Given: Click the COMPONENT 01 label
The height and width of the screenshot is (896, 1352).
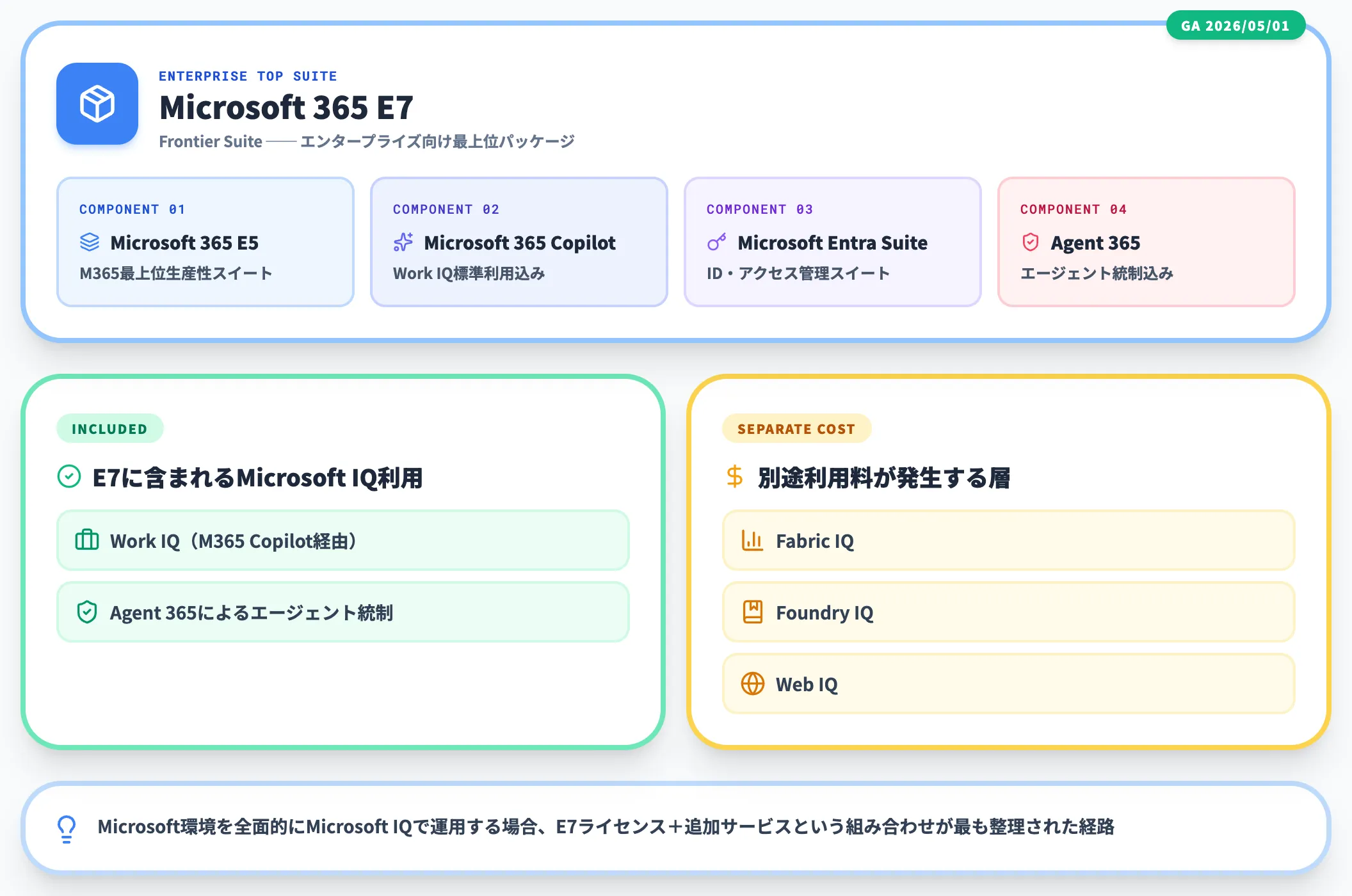Looking at the screenshot, I should [133, 209].
